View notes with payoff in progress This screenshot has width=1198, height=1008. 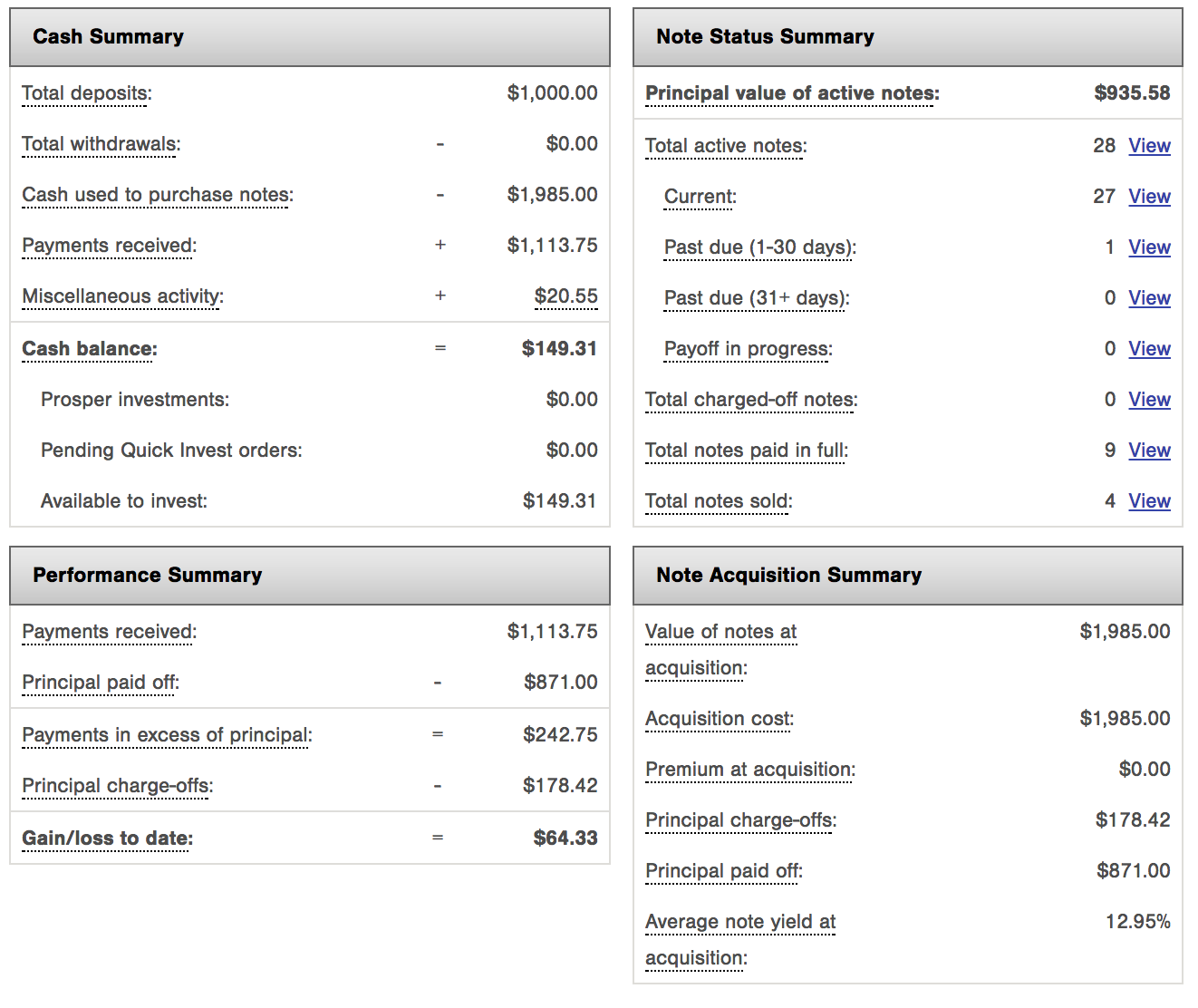1149,349
